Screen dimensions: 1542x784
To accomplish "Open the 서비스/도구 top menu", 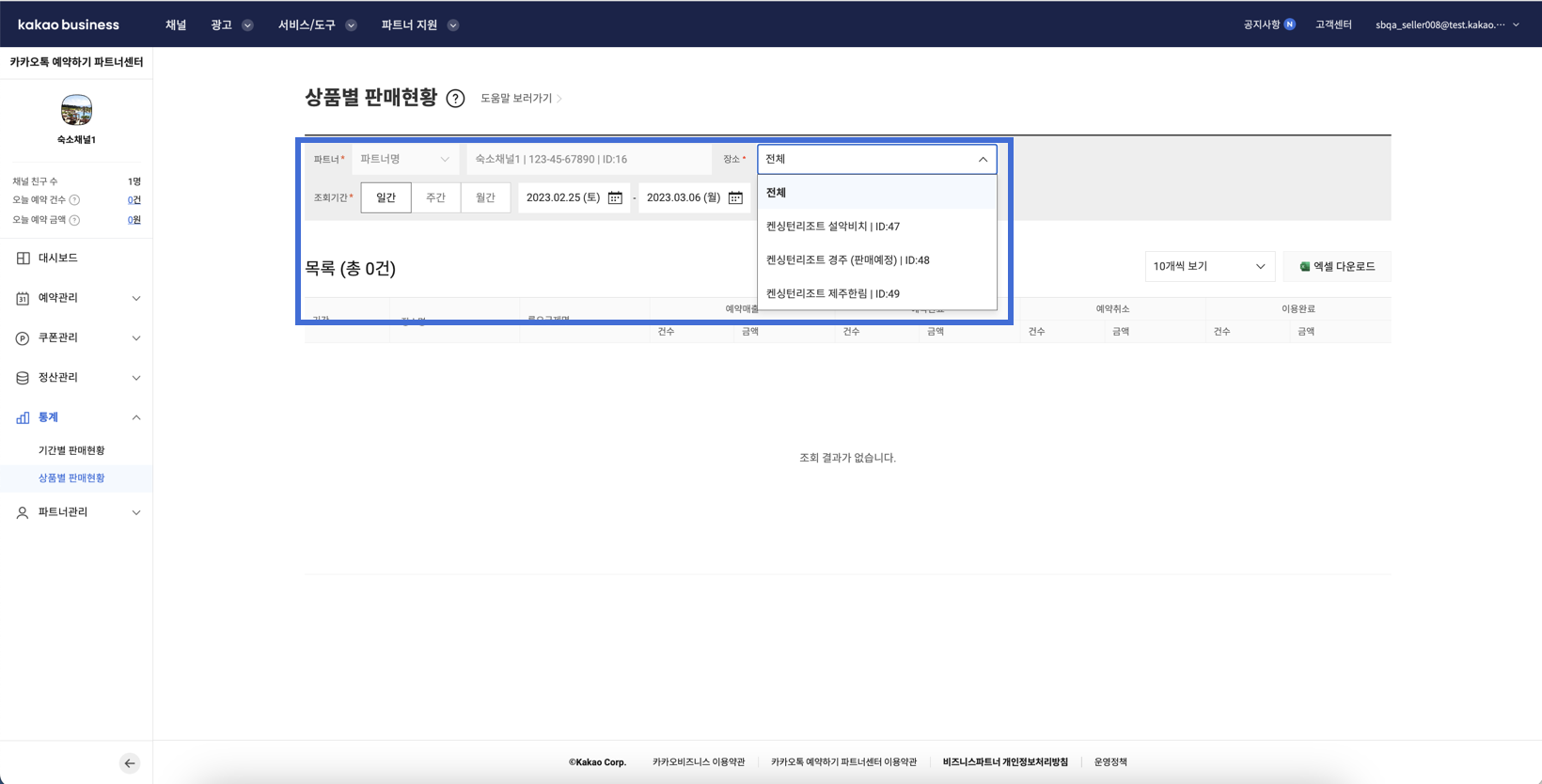I will pos(316,25).
